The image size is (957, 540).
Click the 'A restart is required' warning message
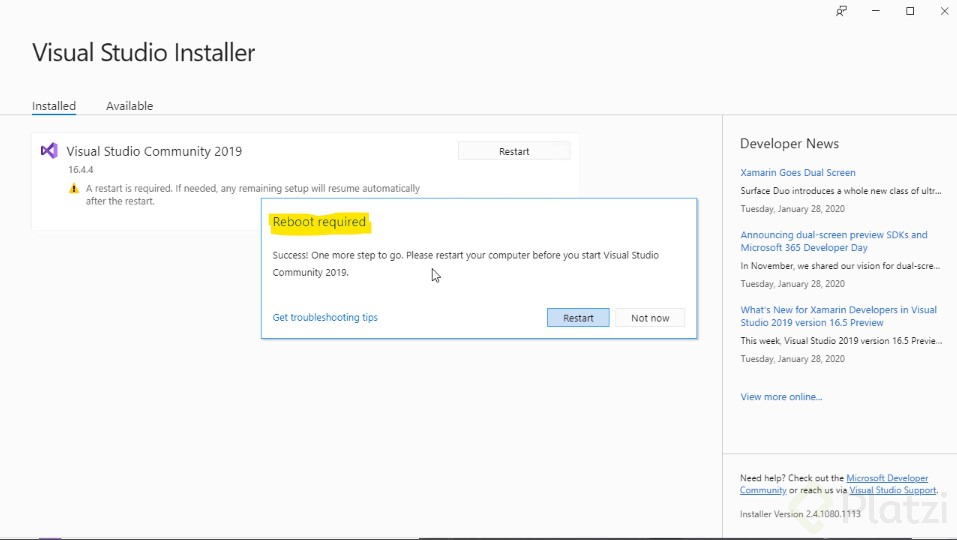tap(253, 195)
